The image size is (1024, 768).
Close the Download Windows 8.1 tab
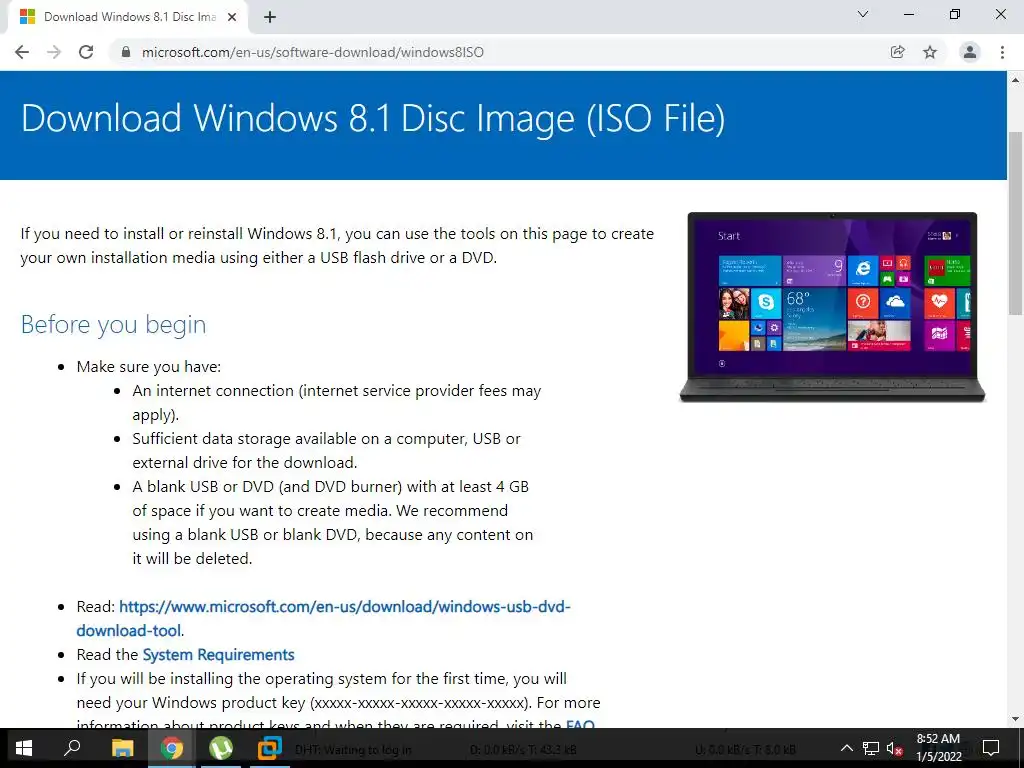pos(232,17)
